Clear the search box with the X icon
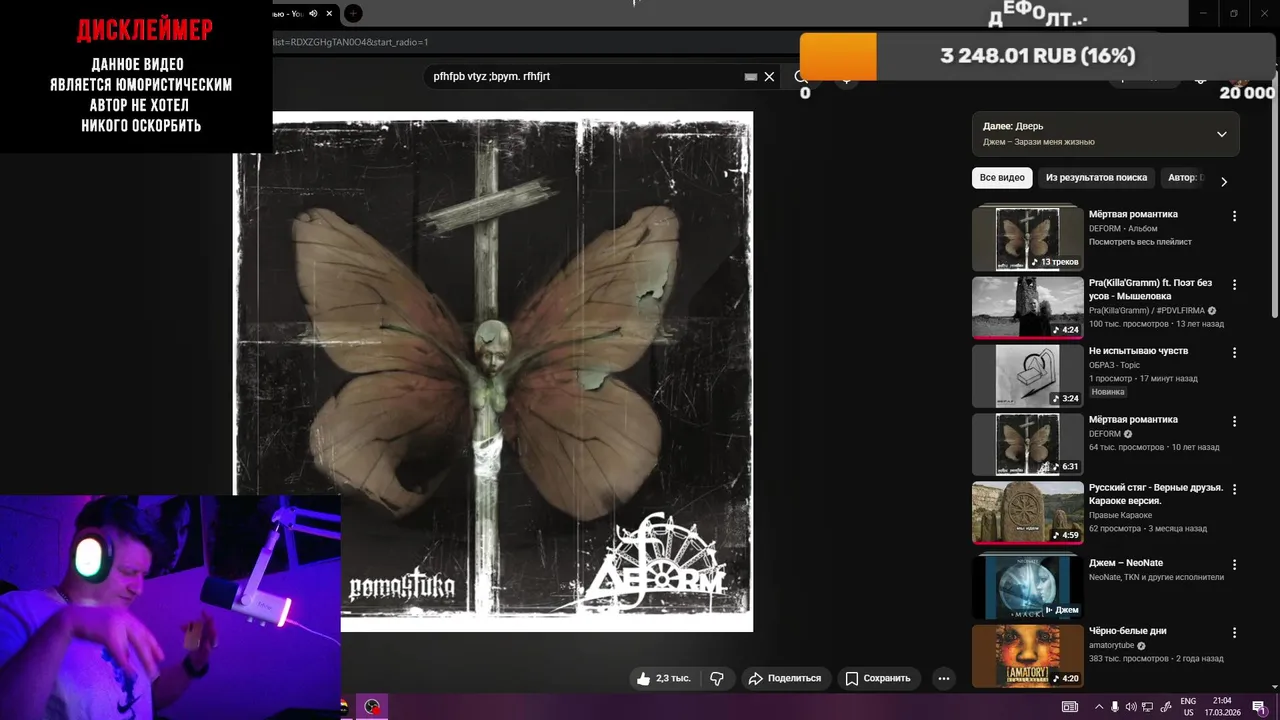The width and height of the screenshot is (1280, 720). (769, 76)
